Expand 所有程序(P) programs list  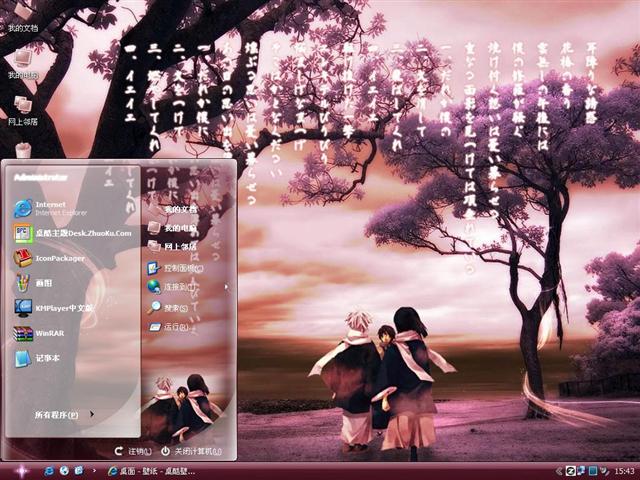click(64, 415)
